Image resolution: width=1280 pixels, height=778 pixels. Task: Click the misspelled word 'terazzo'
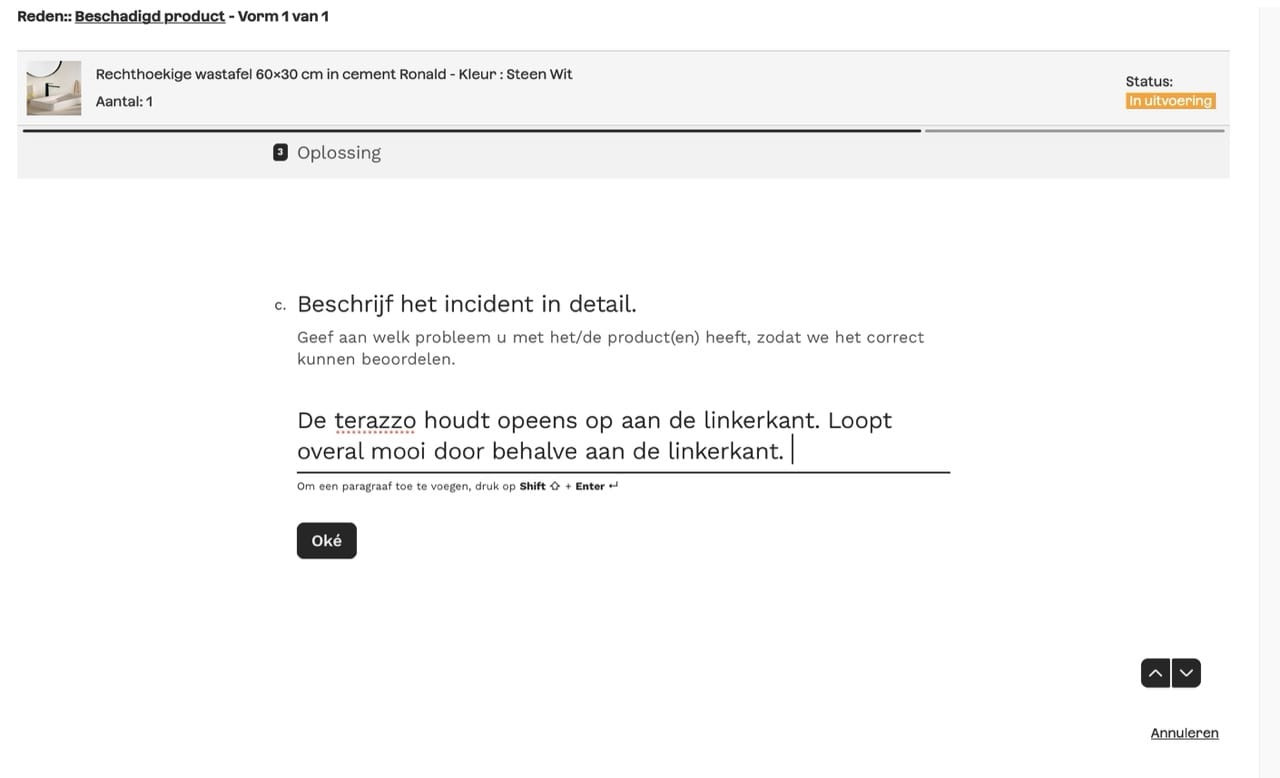[x=375, y=420]
